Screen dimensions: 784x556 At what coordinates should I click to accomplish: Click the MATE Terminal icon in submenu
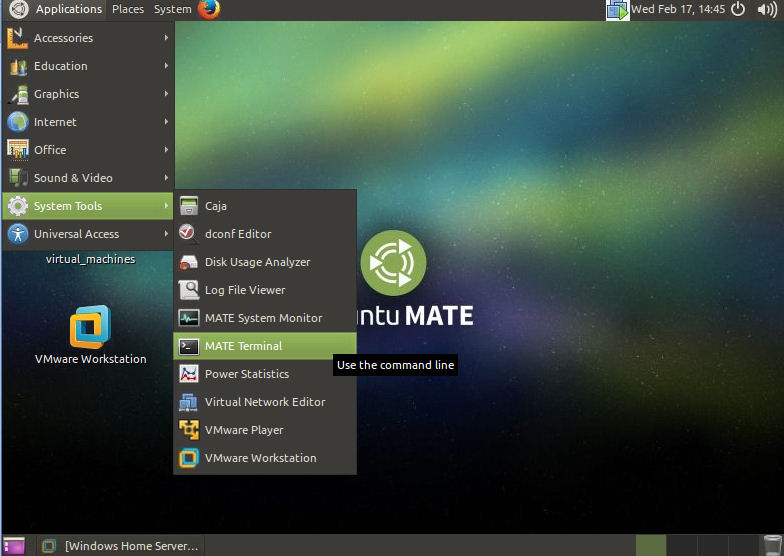(x=188, y=346)
